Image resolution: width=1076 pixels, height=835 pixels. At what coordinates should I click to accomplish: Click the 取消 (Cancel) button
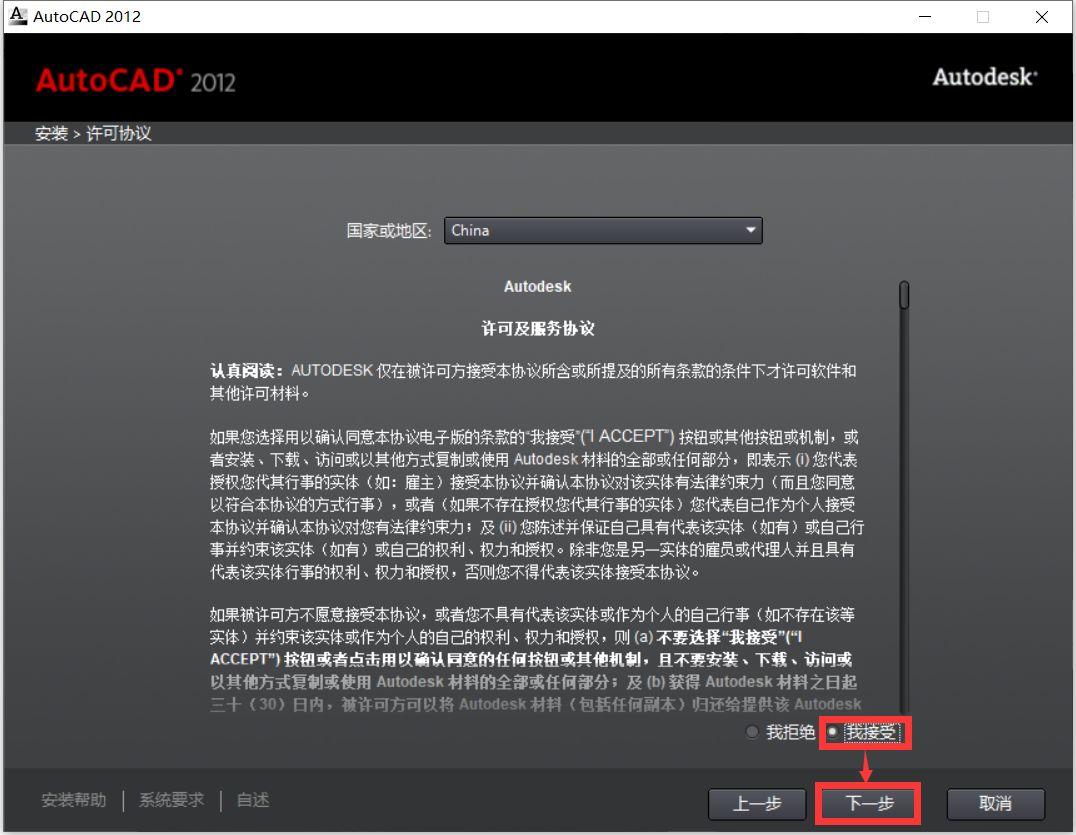click(995, 803)
